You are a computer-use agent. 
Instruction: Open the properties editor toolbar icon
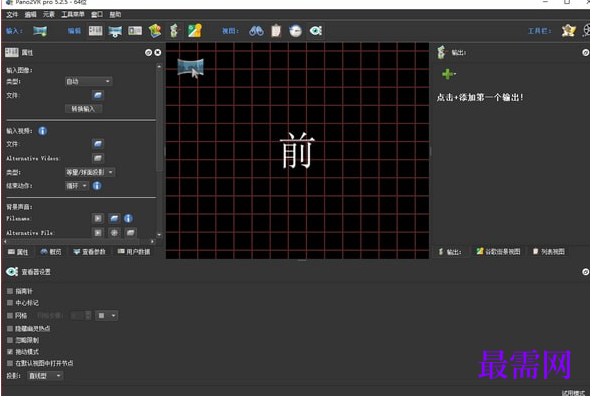pyautogui.click(x=96, y=31)
